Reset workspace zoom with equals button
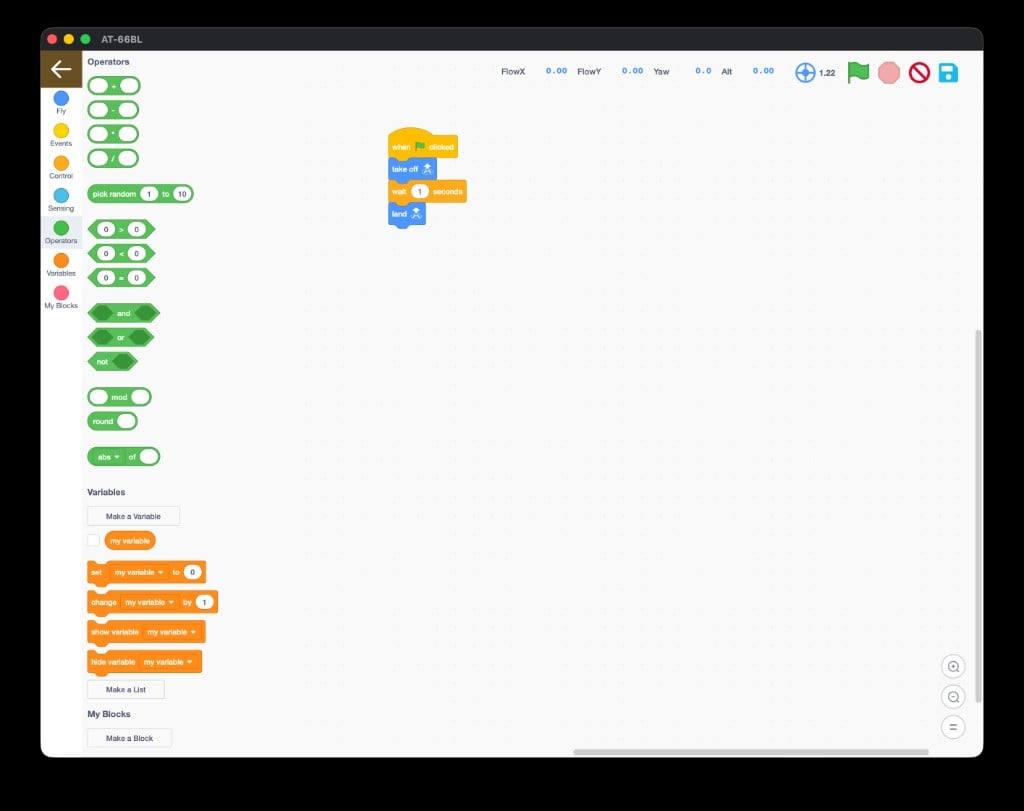The image size is (1024, 811). (x=953, y=727)
